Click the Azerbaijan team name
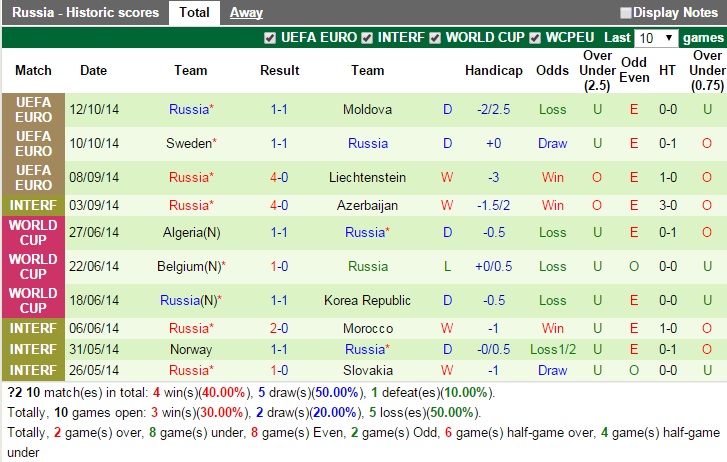This screenshot has width=727, height=462. [367, 205]
